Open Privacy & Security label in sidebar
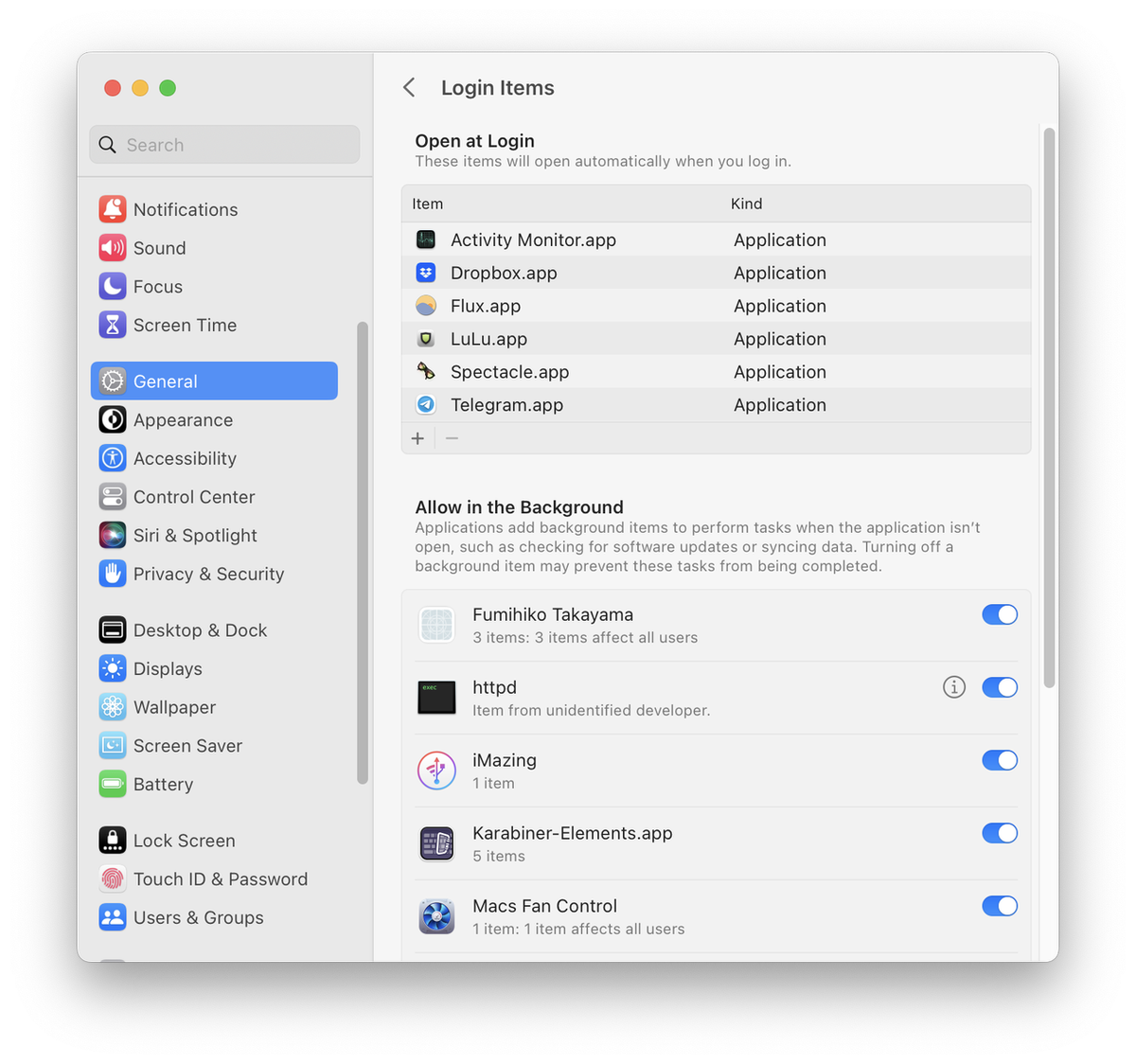Viewport: 1136px width, 1064px height. tap(208, 574)
